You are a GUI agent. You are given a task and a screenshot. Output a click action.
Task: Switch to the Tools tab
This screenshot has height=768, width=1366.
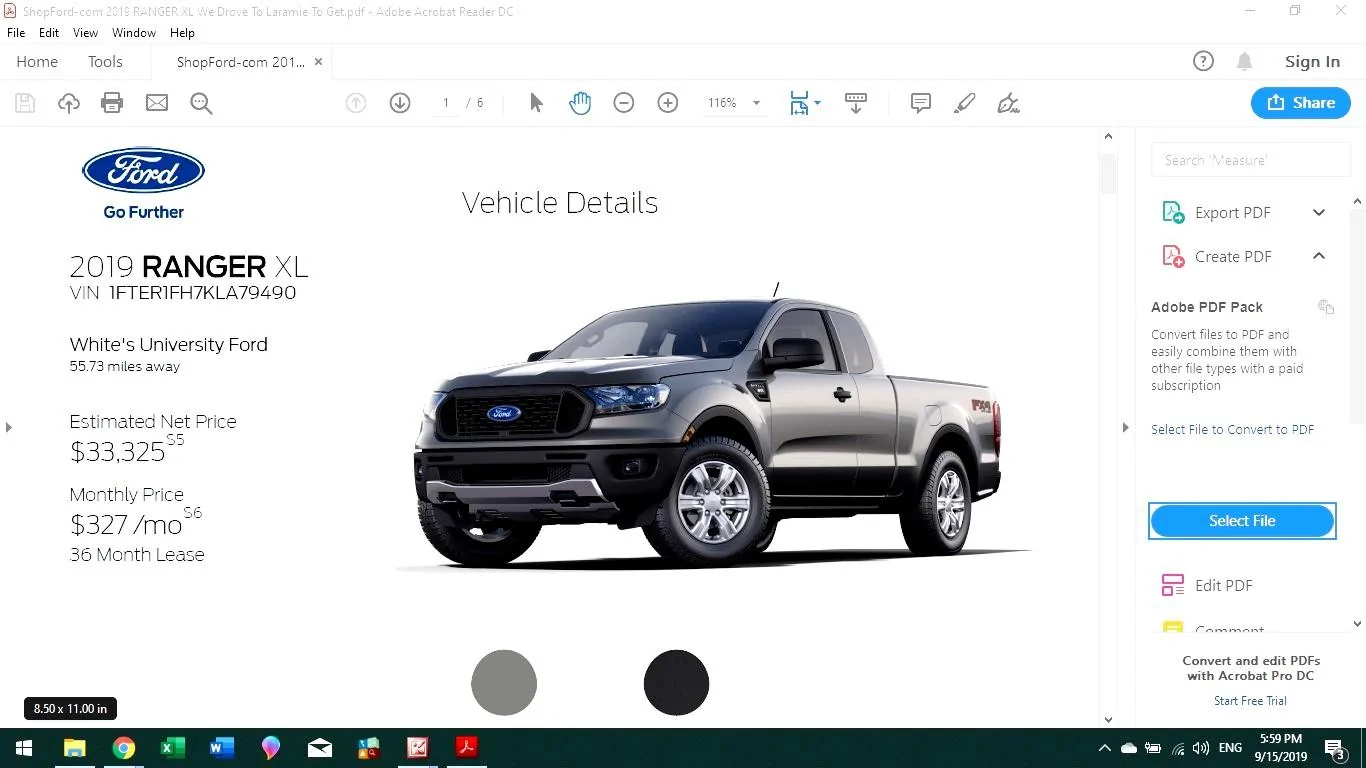(105, 61)
